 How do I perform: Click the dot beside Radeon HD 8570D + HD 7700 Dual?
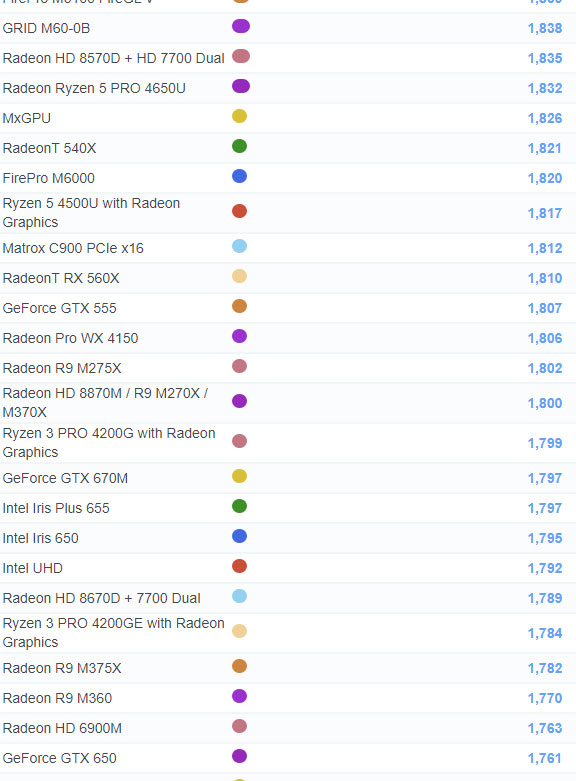pos(241,56)
